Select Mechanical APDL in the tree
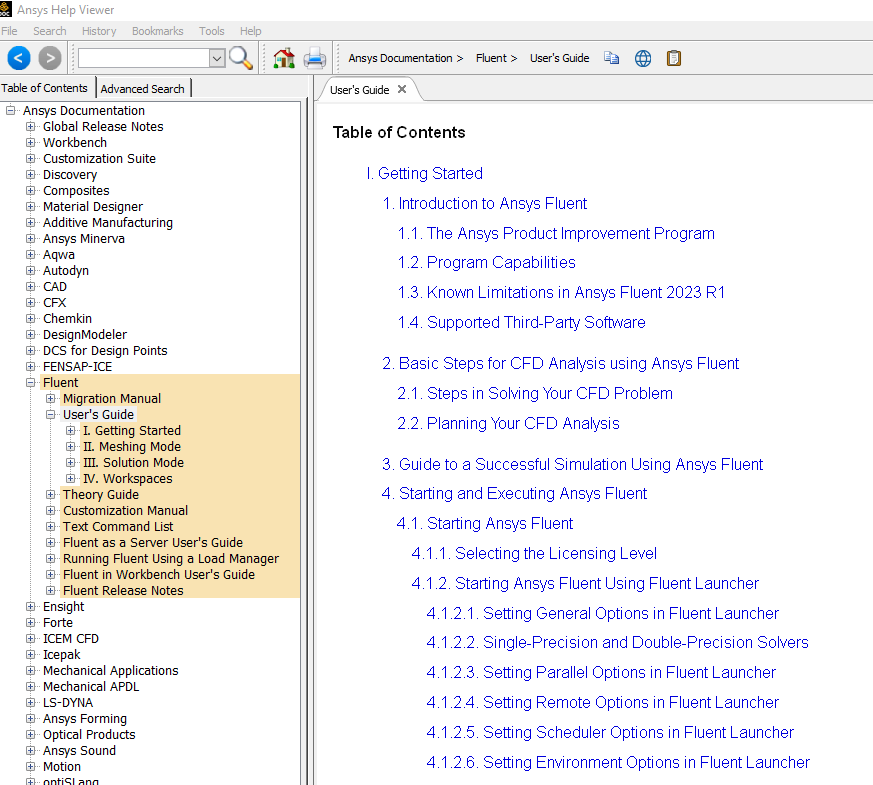Image resolution: width=873 pixels, height=785 pixels. (x=91, y=687)
